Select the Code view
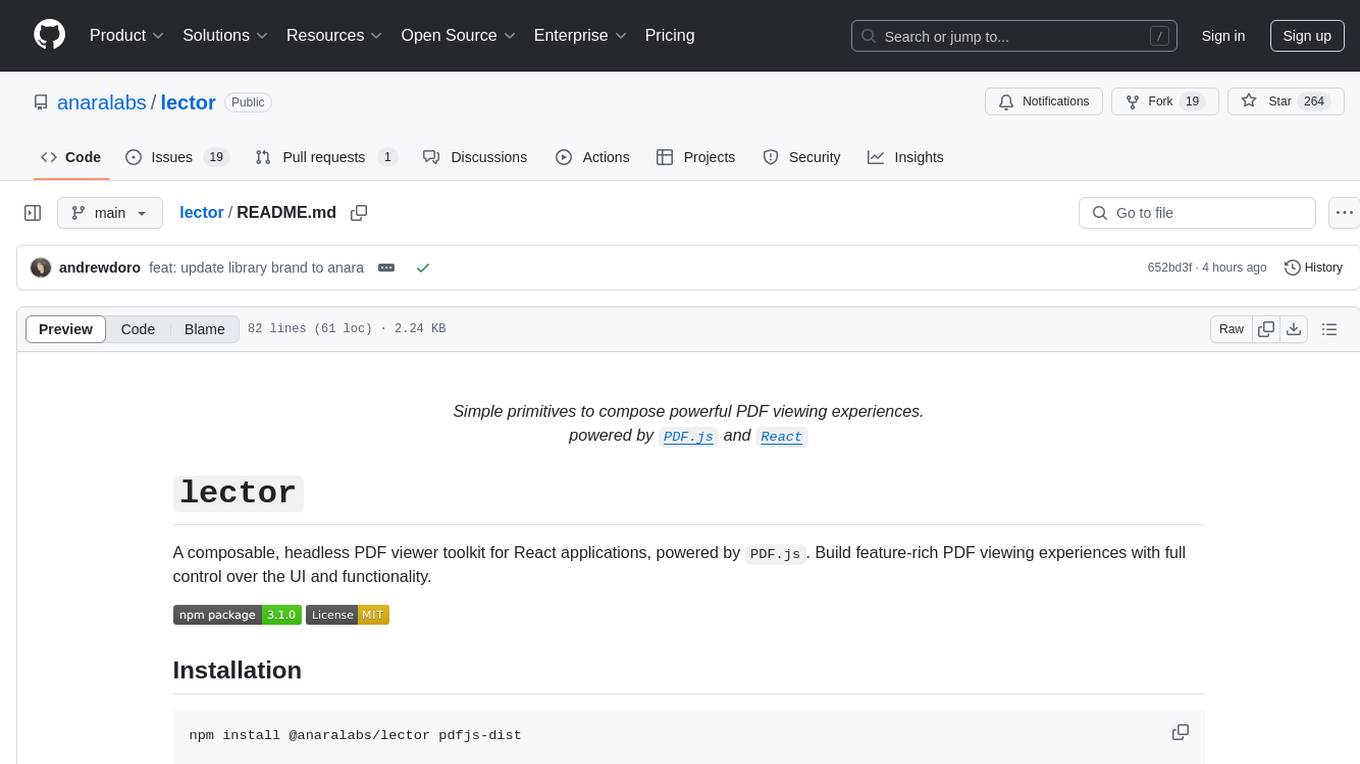The height and width of the screenshot is (764, 1360). tap(138, 329)
